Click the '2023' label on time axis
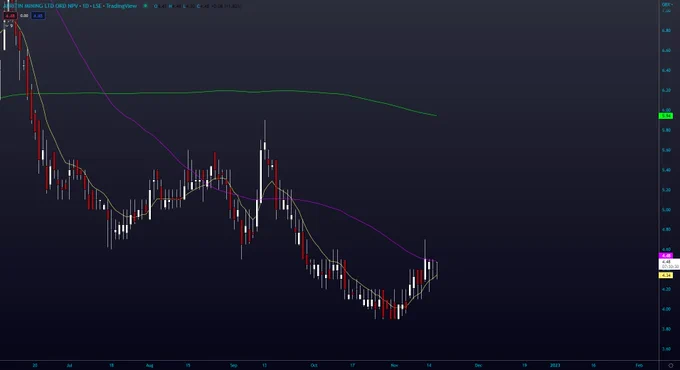 click(555, 365)
